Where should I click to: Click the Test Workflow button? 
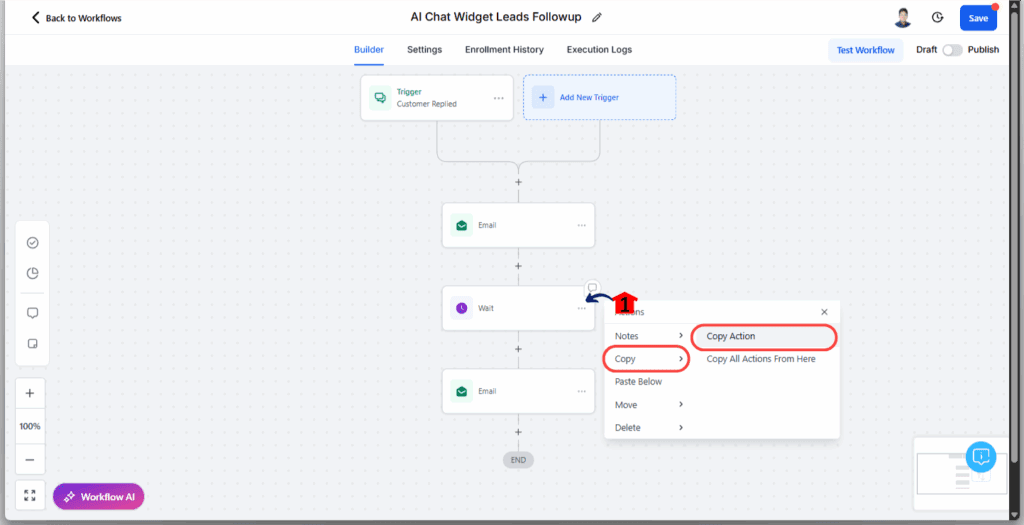coord(865,50)
